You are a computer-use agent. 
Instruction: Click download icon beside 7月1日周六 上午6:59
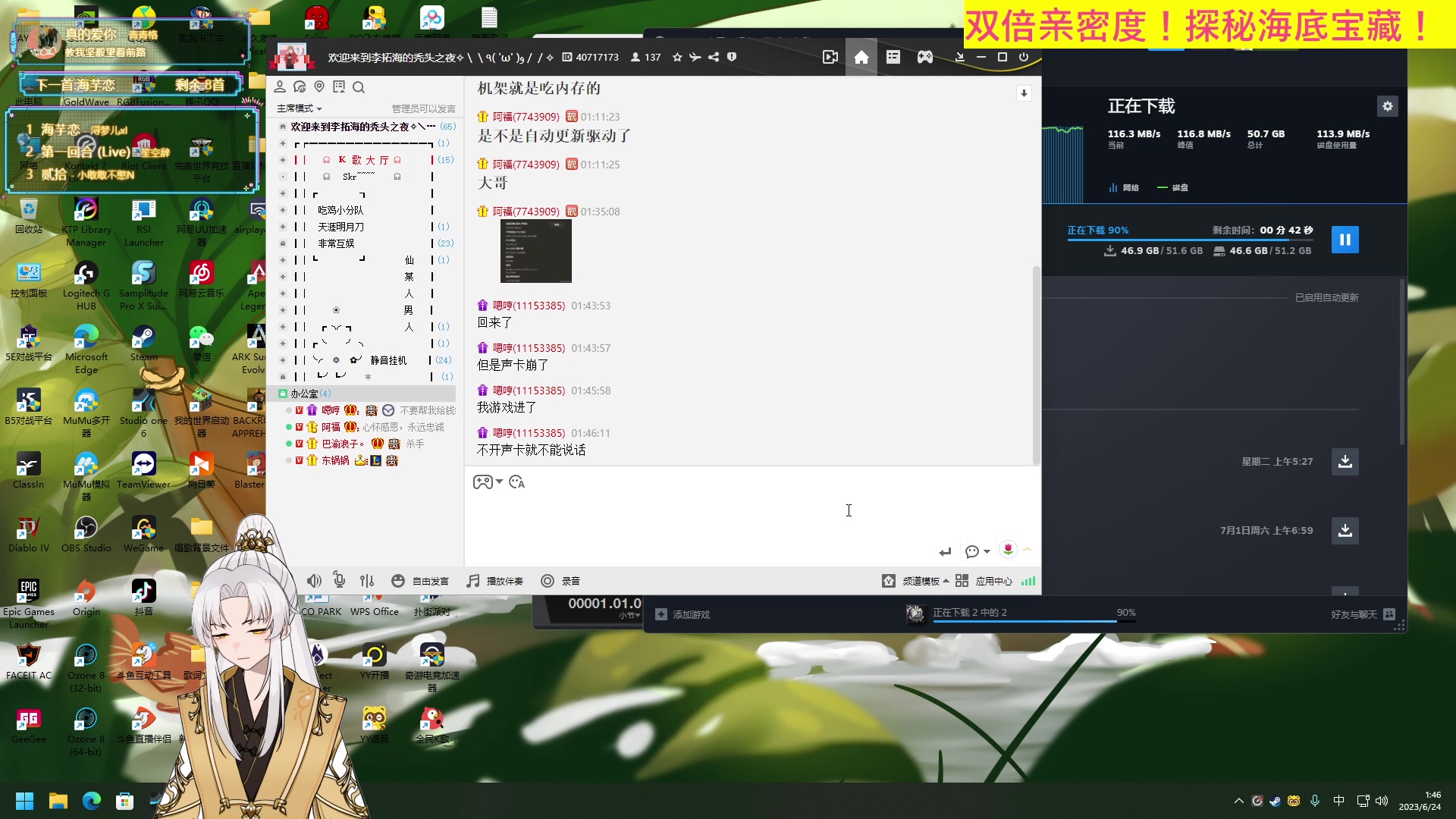pyautogui.click(x=1345, y=530)
